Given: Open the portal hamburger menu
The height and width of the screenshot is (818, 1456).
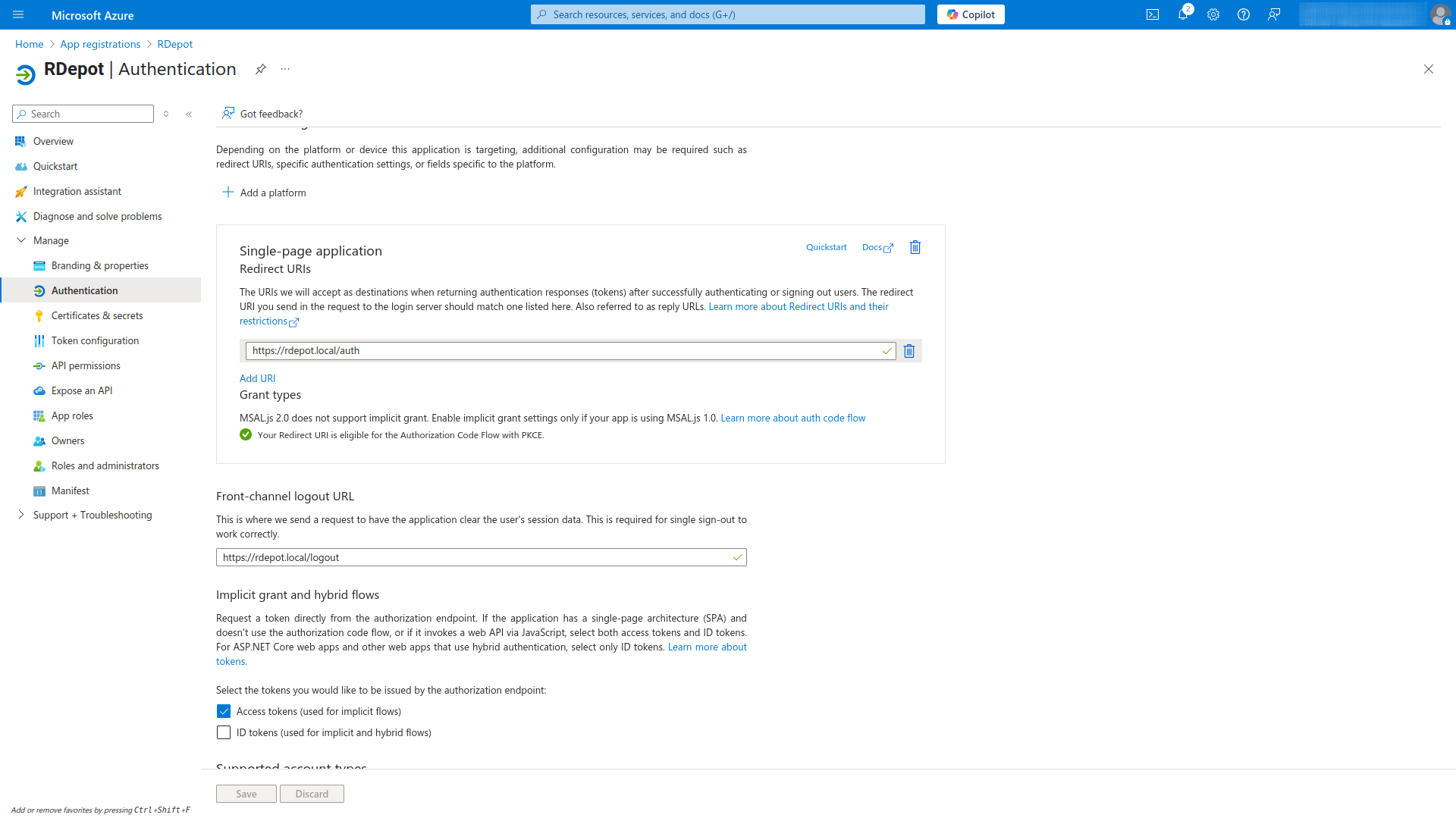Looking at the screenshot, I should pos(18,14).
